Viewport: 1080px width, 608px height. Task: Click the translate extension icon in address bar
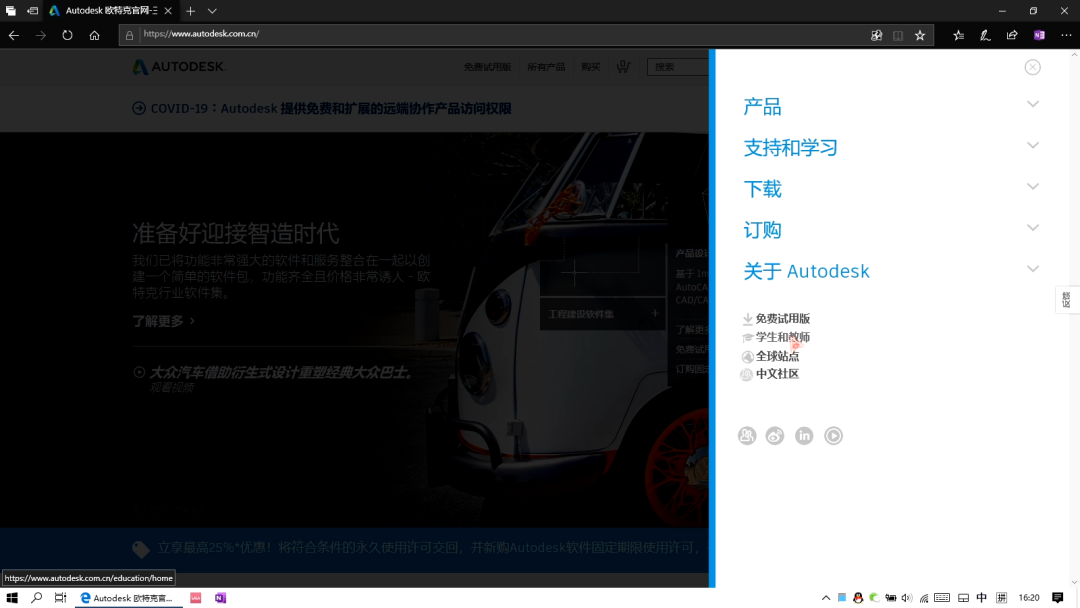(876, 35)
